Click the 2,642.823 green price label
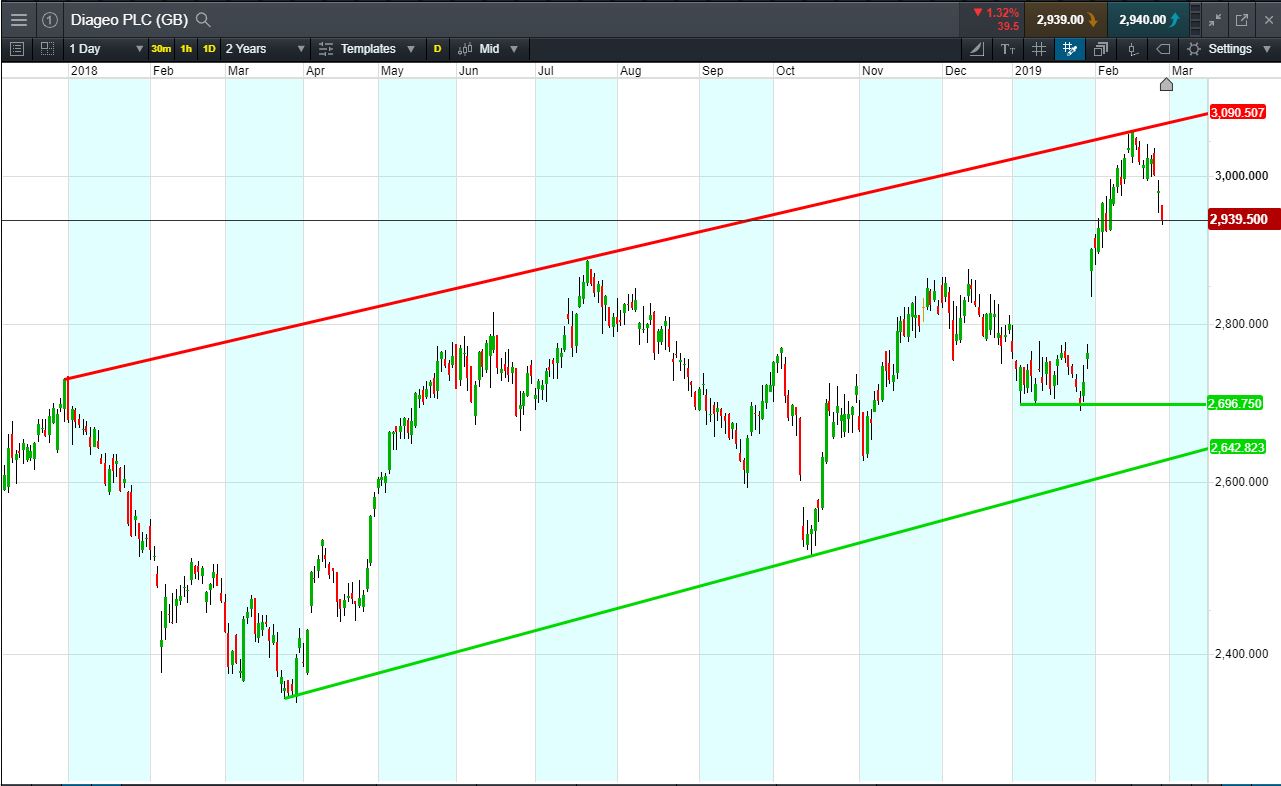The image size is (1281, 786). 1236,447
